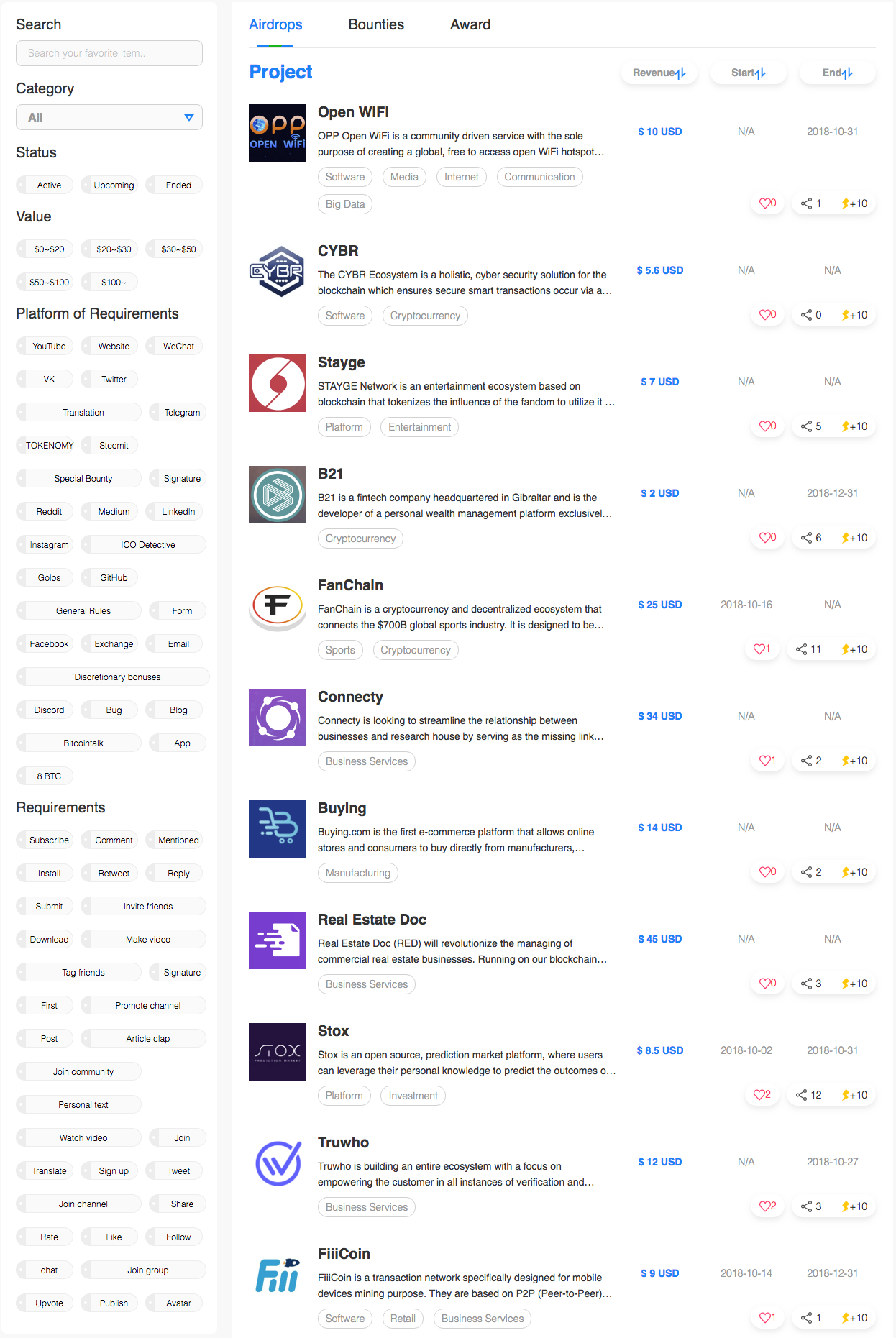Switch to the Bounties tab
896x1338 pixels.
click(x=376, y=24)
